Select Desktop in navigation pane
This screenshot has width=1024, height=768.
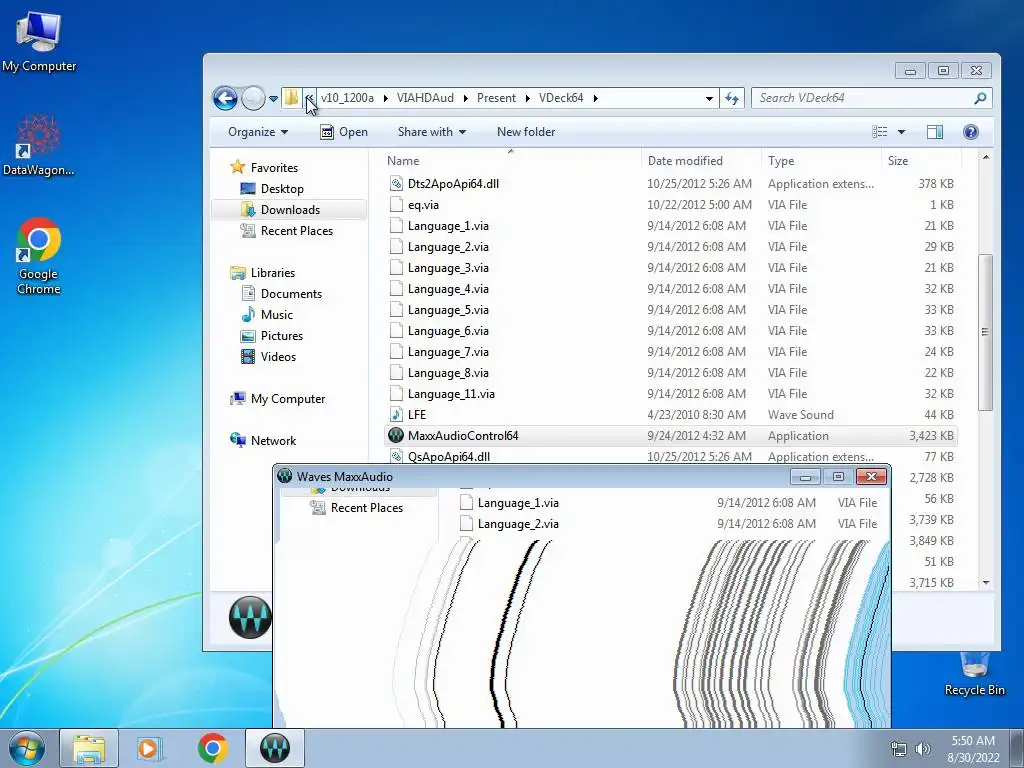(x=282, y=189)
